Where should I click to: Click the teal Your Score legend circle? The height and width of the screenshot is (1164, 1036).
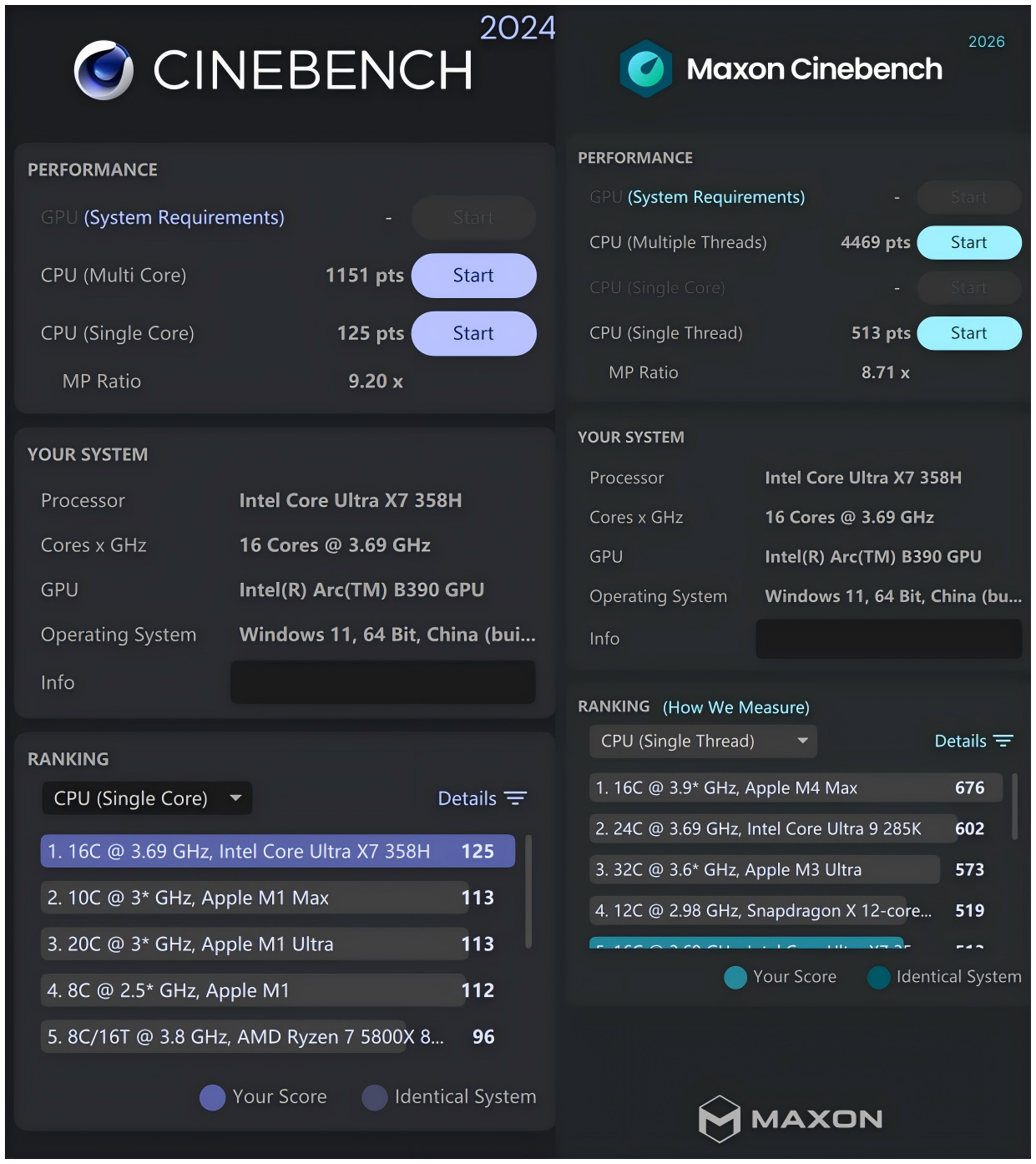735,977
